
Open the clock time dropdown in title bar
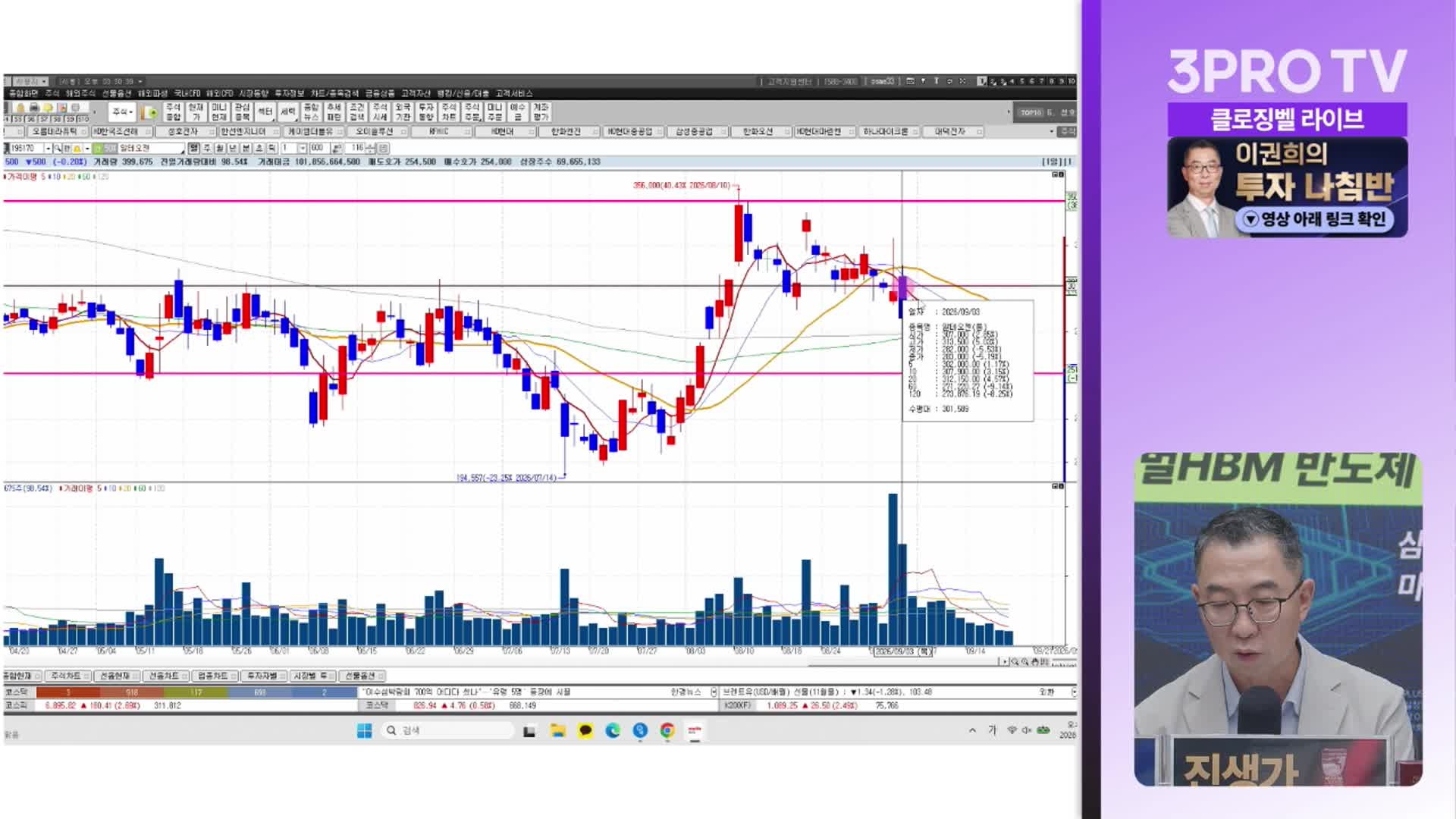click(140, 81)
